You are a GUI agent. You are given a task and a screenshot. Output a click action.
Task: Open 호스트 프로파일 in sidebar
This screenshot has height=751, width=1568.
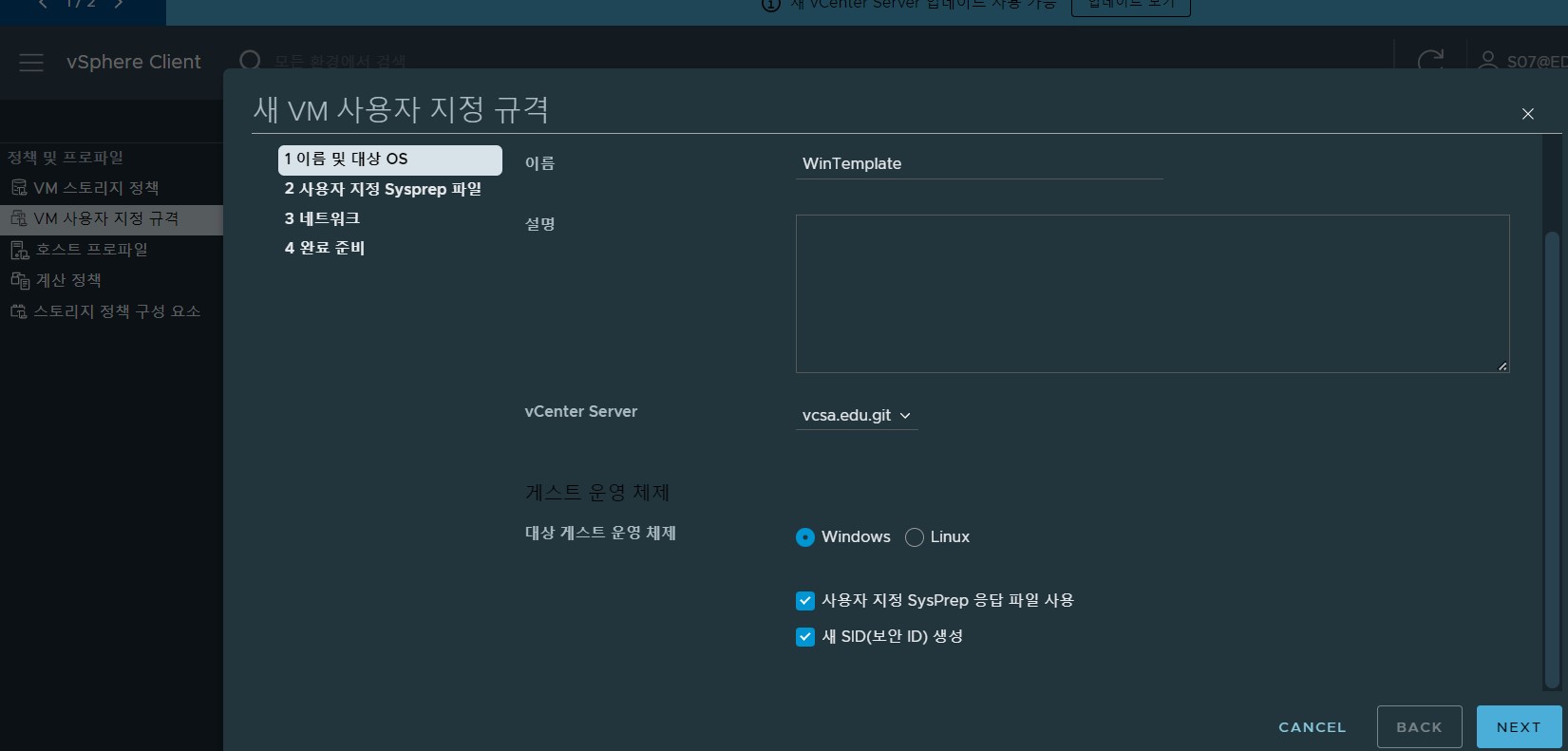(x=92, y=250)
